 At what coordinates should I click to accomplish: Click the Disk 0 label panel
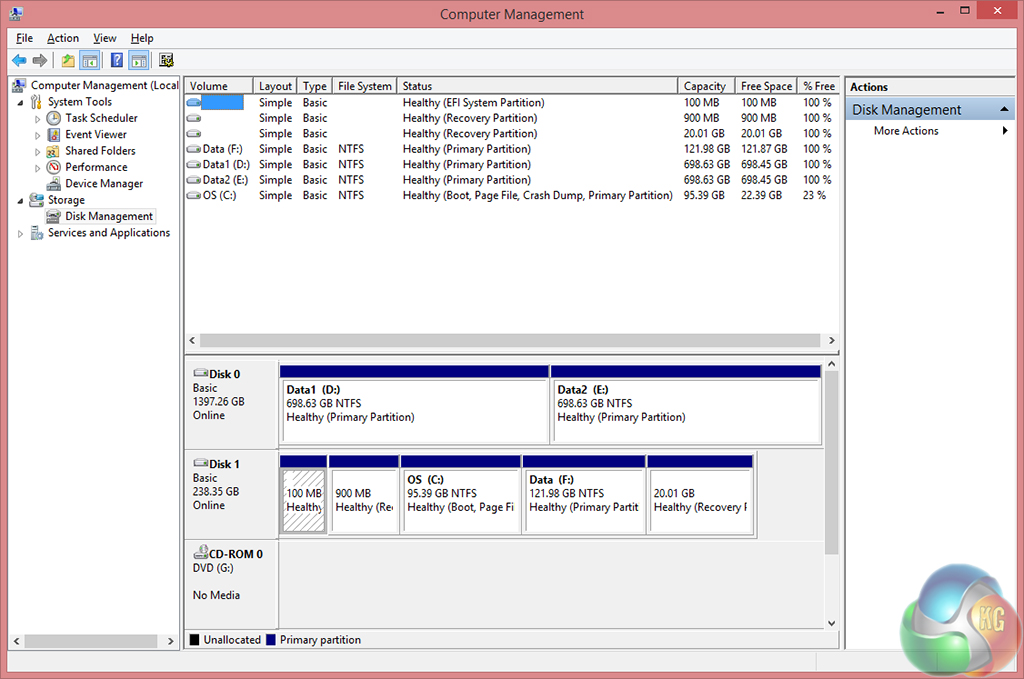click(232, 403)
